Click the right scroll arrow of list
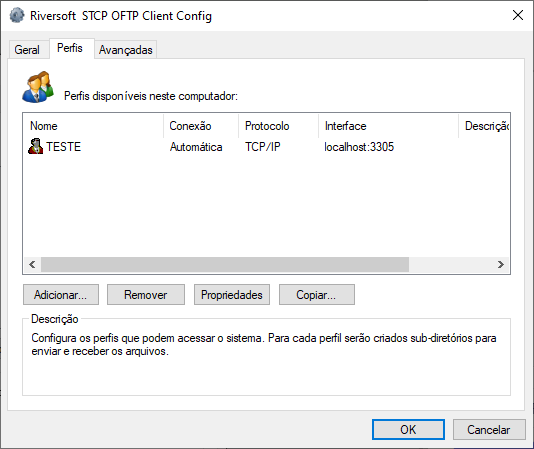Viewport: 534px width, 449px height. click(x=501, y=264)
